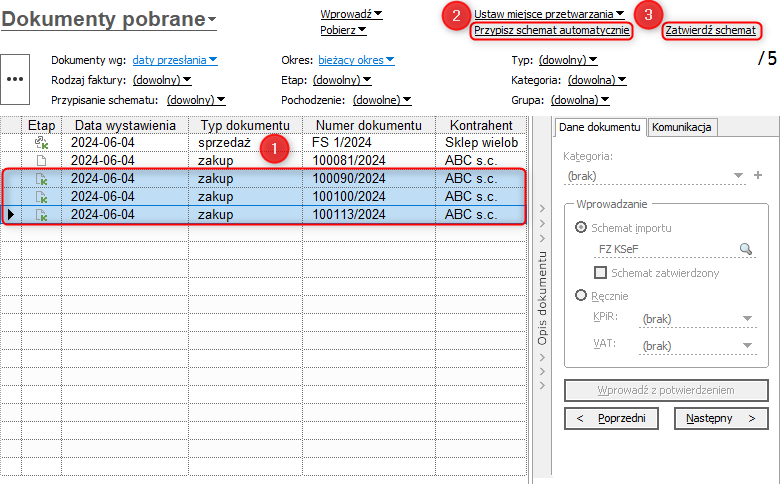
Task: Sort by the Numer dokumentu column header
Action: 369,125
